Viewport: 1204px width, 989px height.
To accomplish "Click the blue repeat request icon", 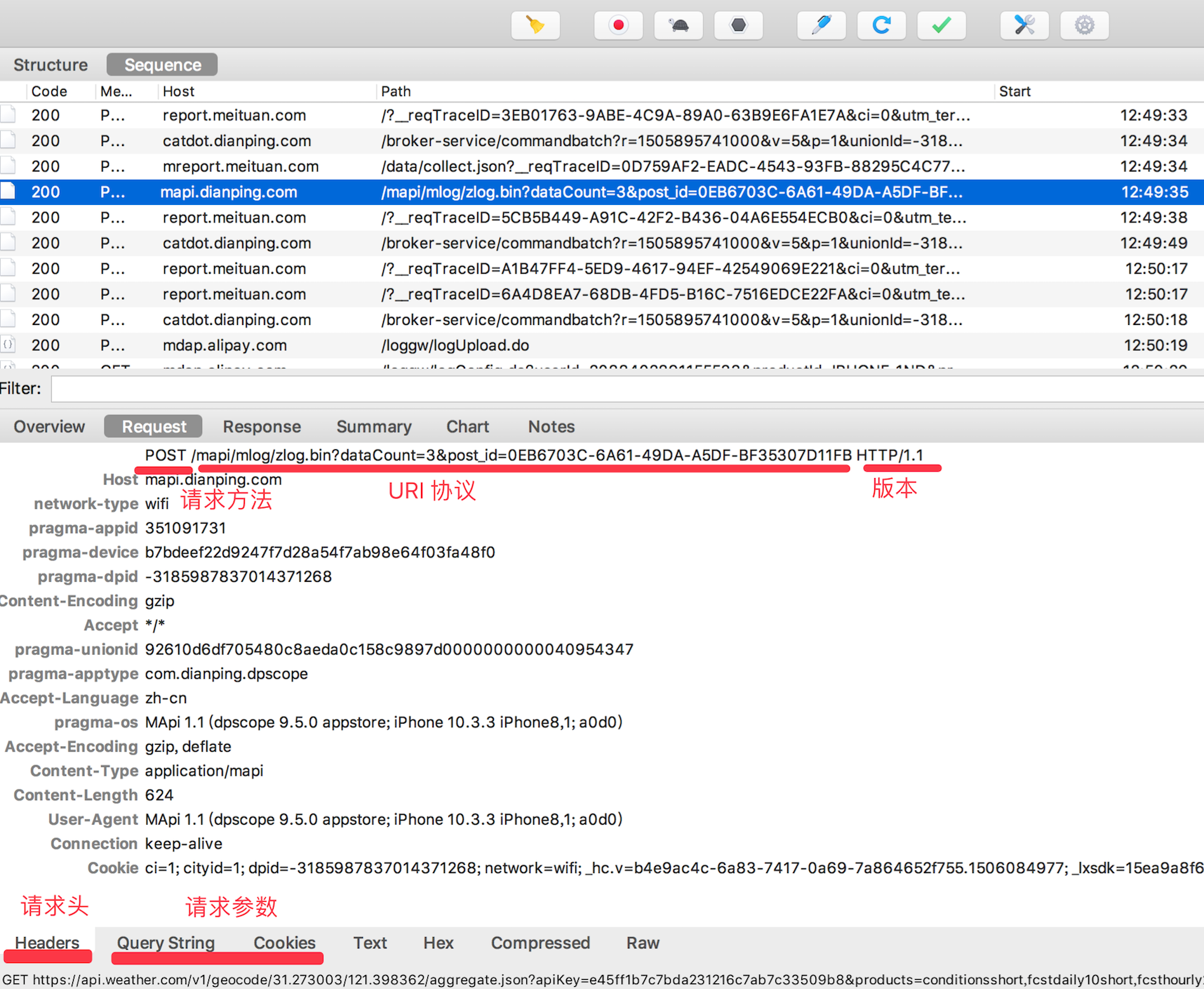I will [881, 25].
